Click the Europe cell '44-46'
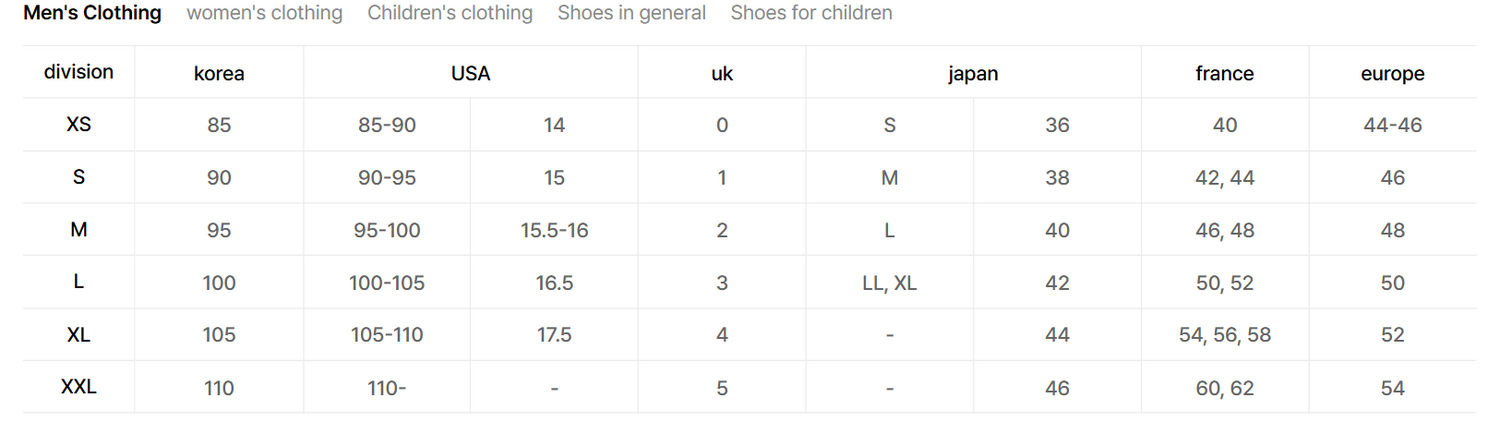1500x434 pixels. (1392, 125)
